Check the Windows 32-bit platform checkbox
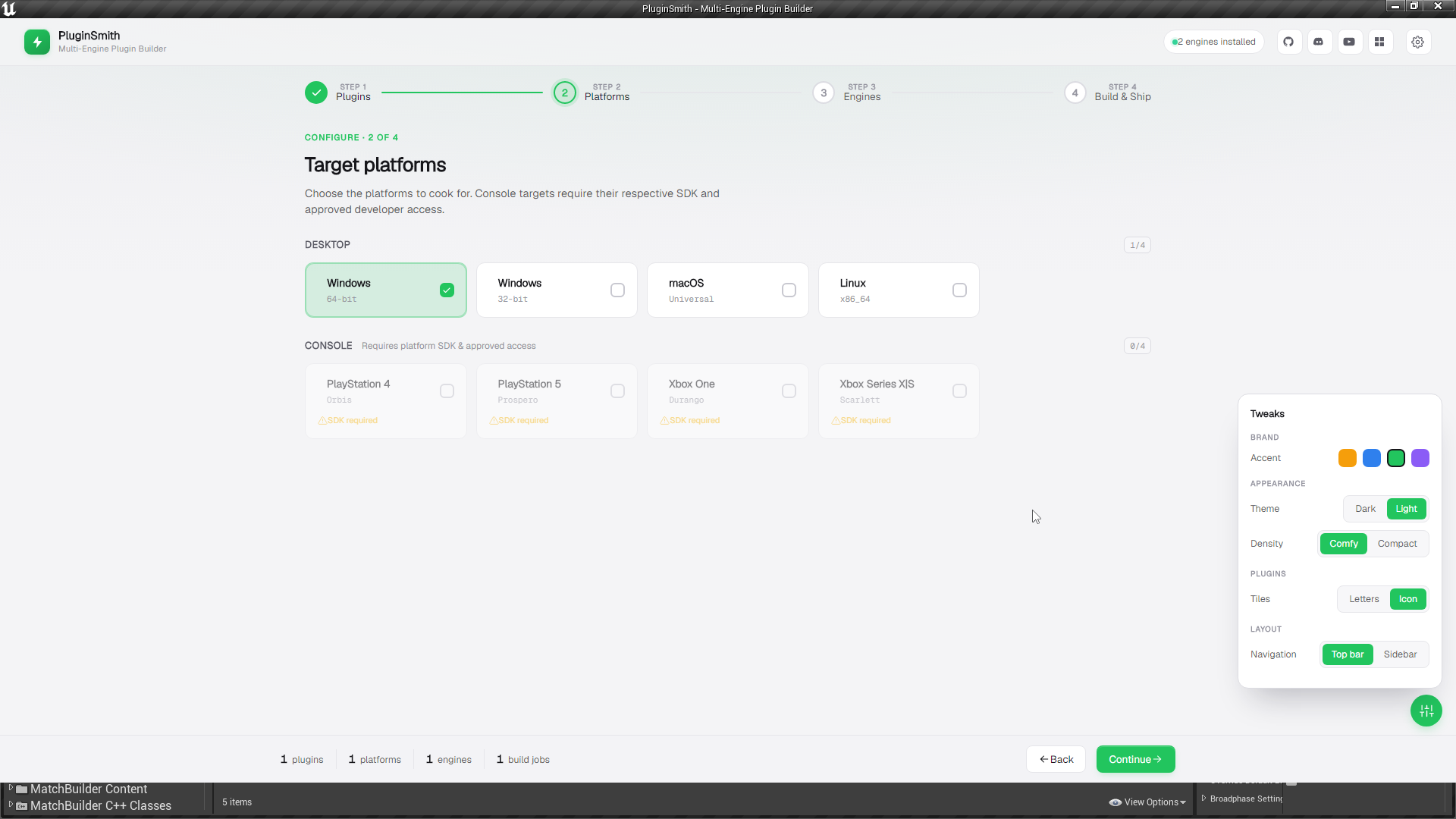The height and width of the screenshot is (819, 1456). coord(617,290)
